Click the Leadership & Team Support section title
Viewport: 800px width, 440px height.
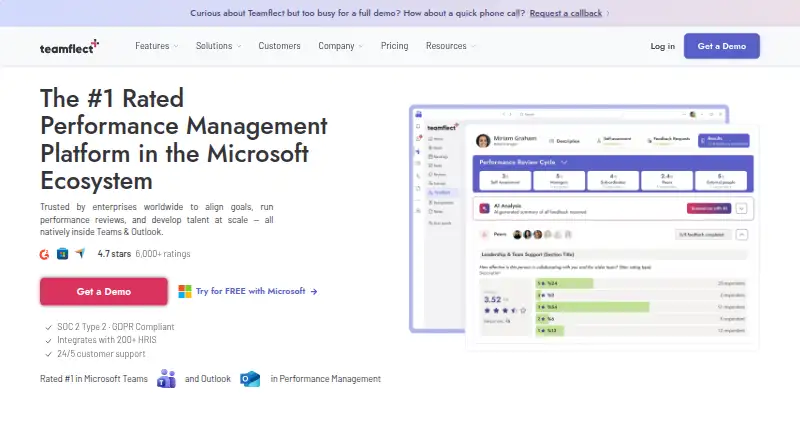click(528, 254)
